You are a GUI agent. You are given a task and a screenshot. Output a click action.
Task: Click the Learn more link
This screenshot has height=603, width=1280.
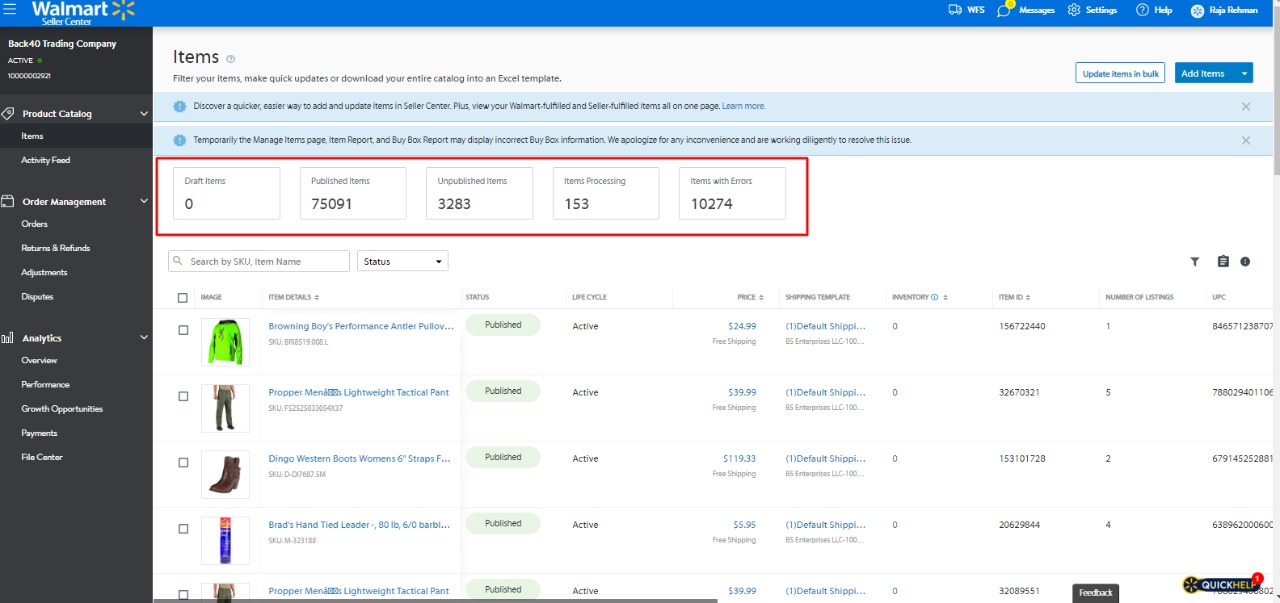click(743, 106)
